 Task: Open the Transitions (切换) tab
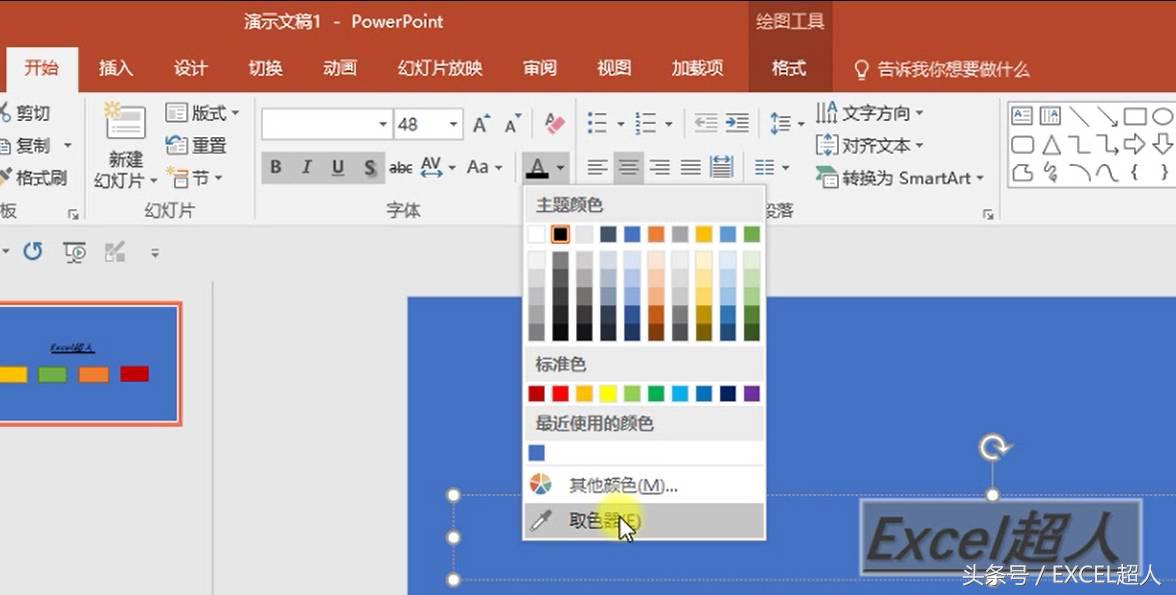click(x=266, y=68)
